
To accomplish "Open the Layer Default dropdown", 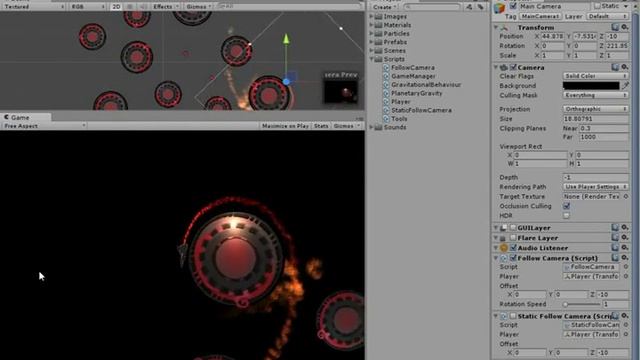I will 607,16.
